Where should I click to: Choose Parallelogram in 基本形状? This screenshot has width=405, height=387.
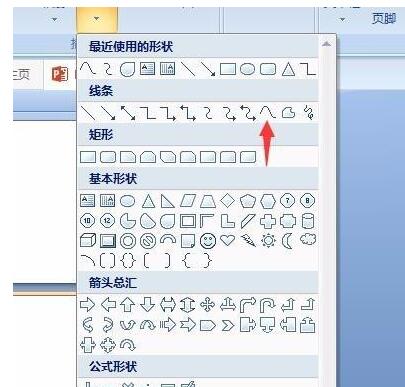188,201
